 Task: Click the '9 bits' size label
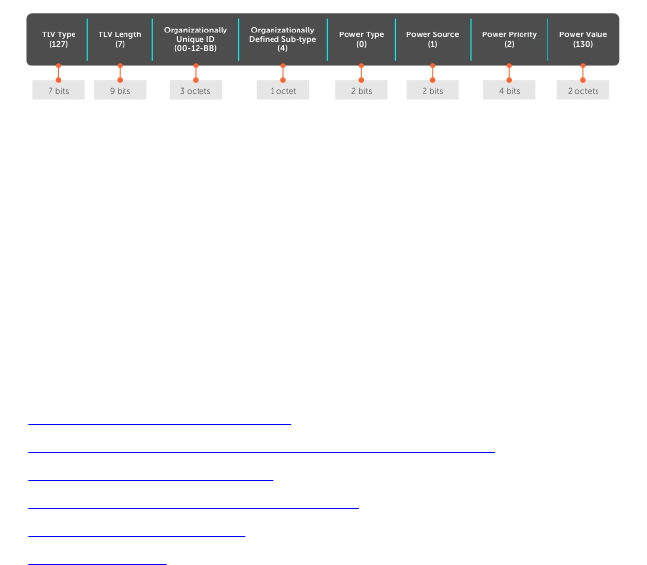point(120,90)
